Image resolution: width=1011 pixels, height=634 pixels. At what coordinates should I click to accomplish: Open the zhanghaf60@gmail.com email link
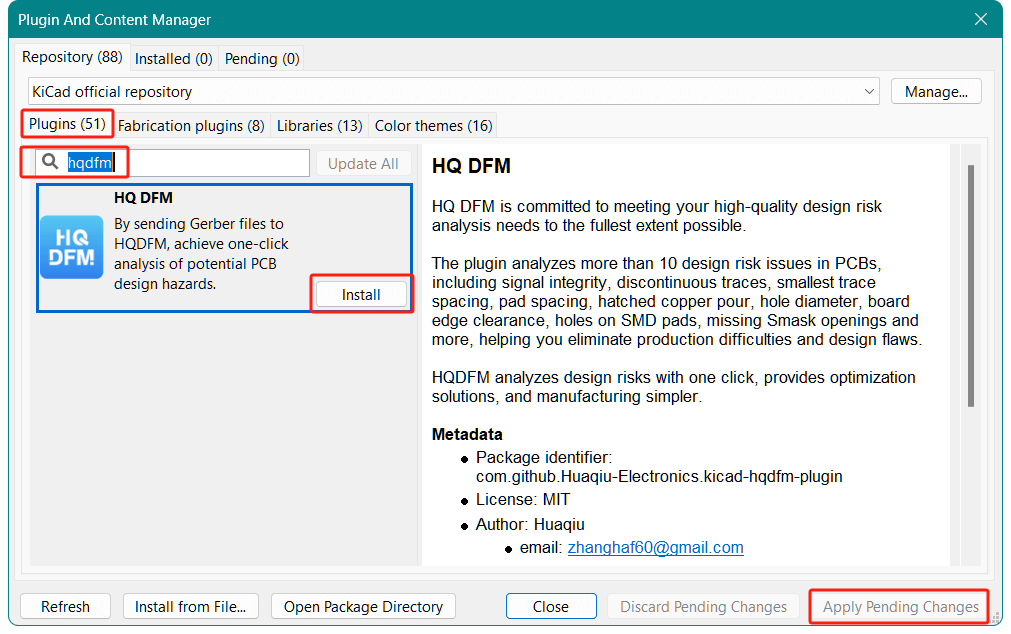(655, 548)
